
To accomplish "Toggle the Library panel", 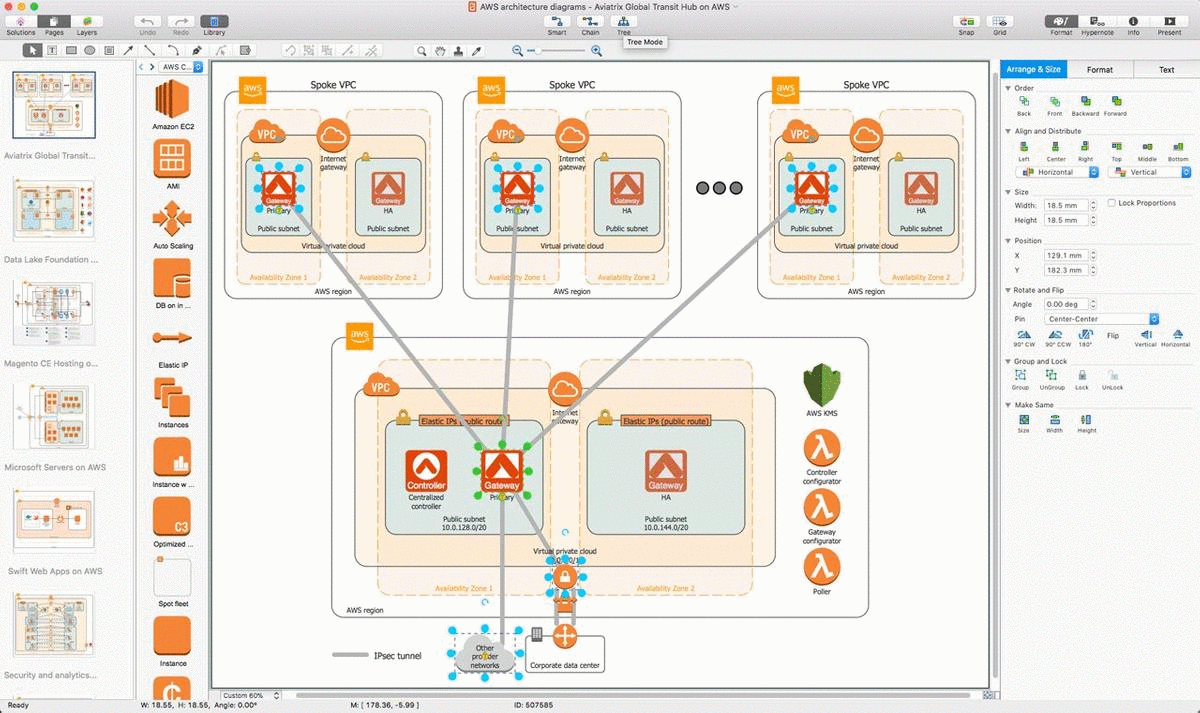I will [214, 21].
